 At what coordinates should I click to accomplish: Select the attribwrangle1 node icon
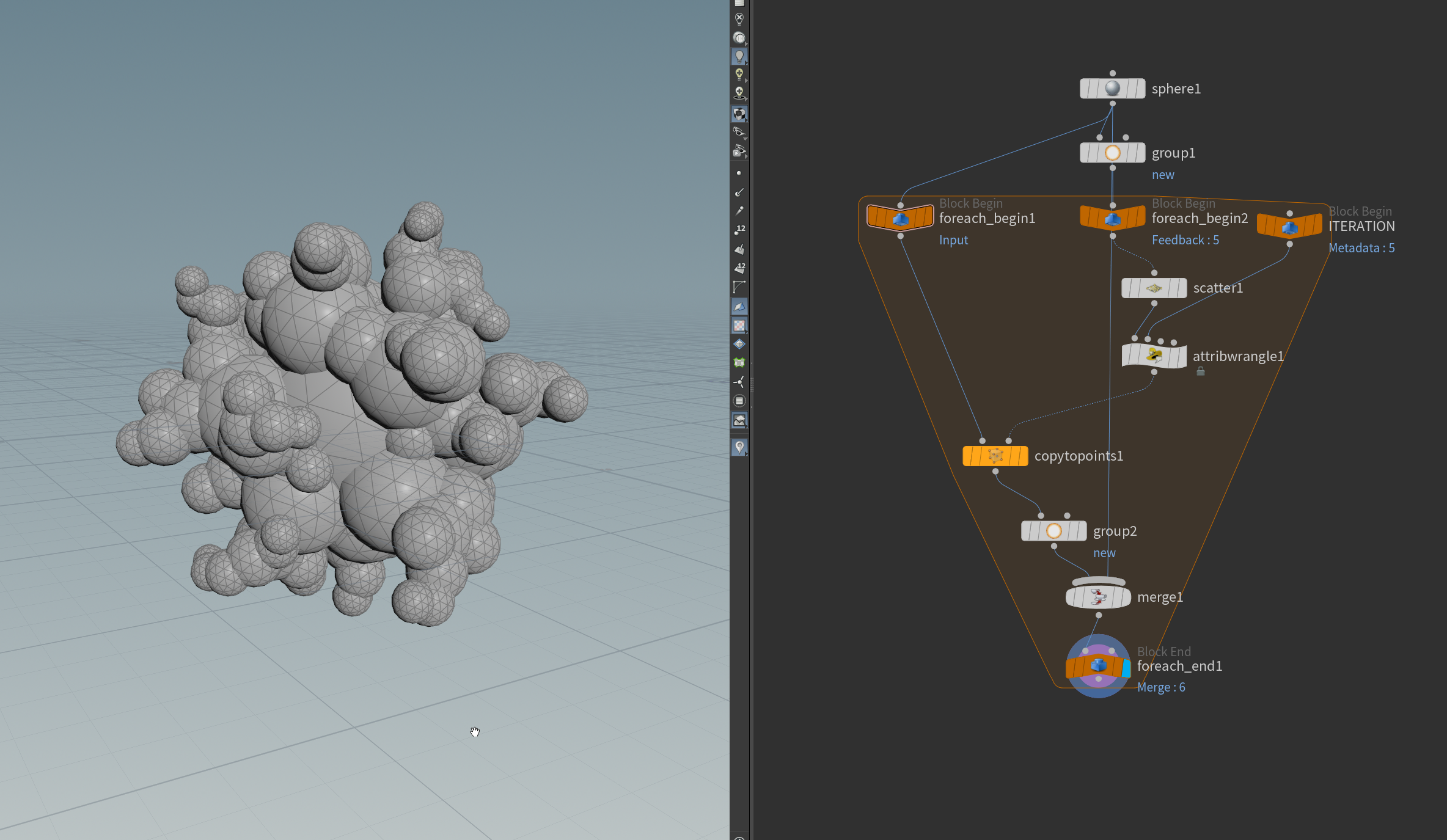1154,356
